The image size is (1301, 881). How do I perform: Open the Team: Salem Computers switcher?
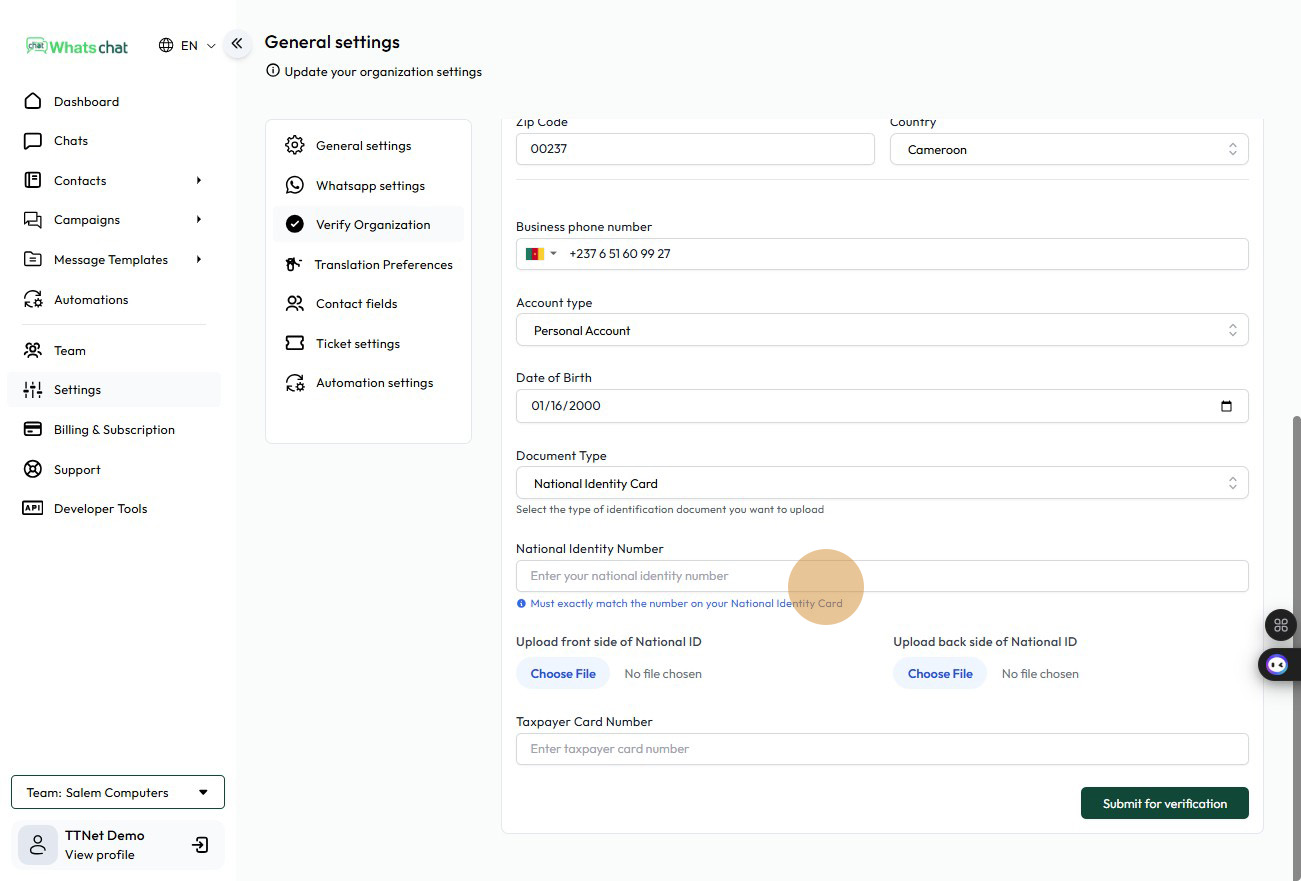point(118,793)
